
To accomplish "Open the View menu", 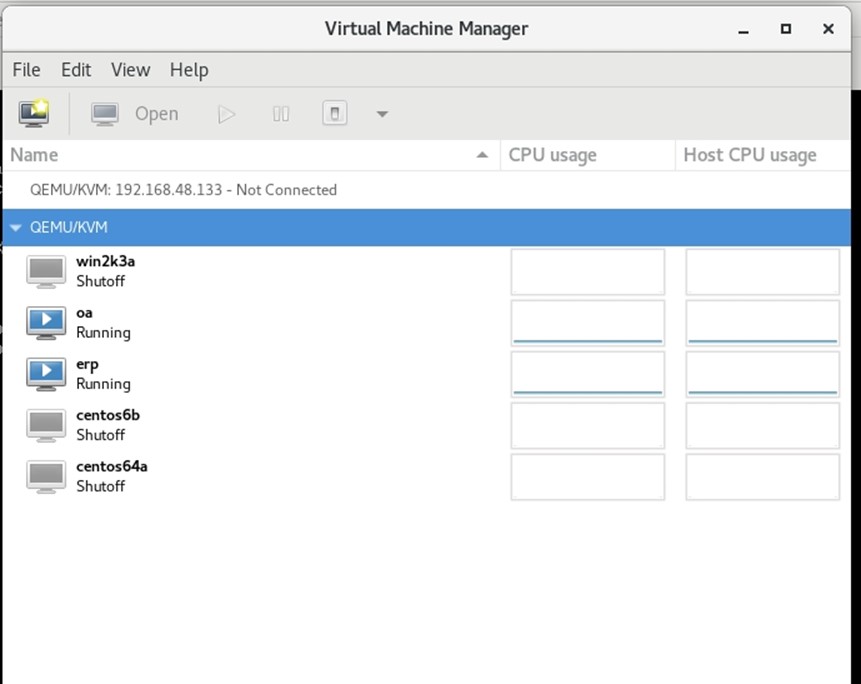I will (x=130, y=70).
